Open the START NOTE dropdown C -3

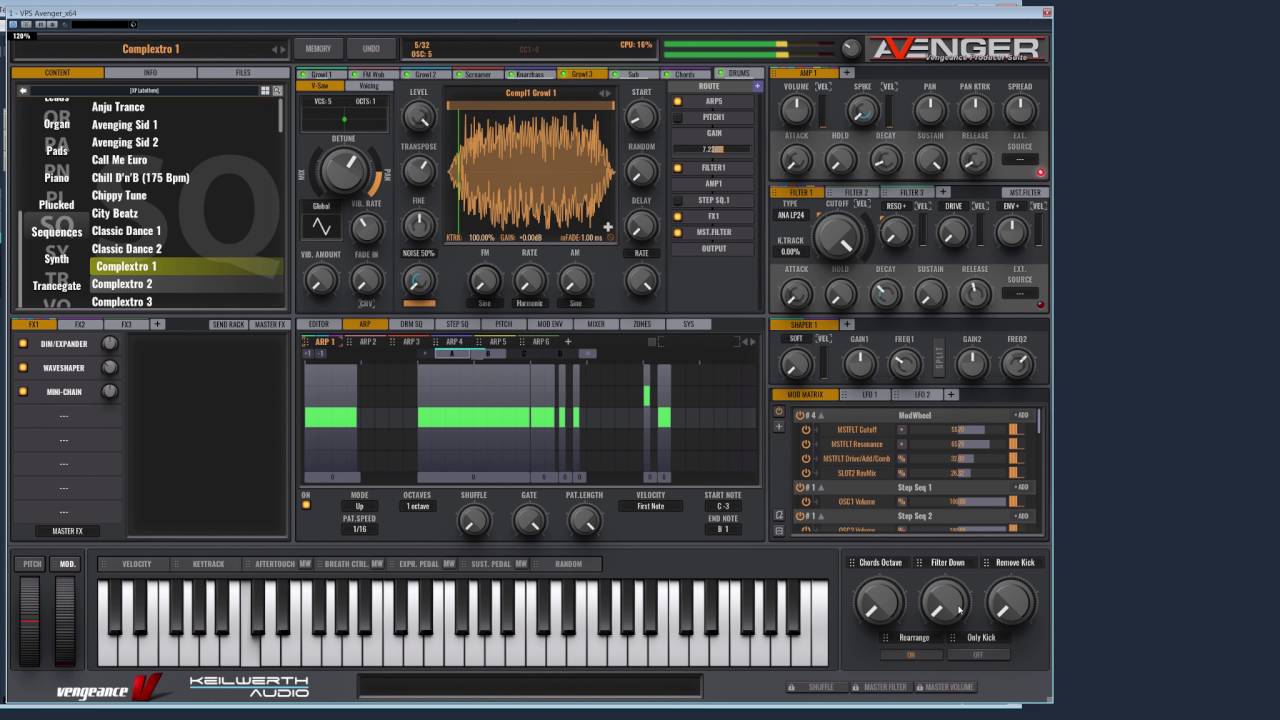click(x=723, y=506)
